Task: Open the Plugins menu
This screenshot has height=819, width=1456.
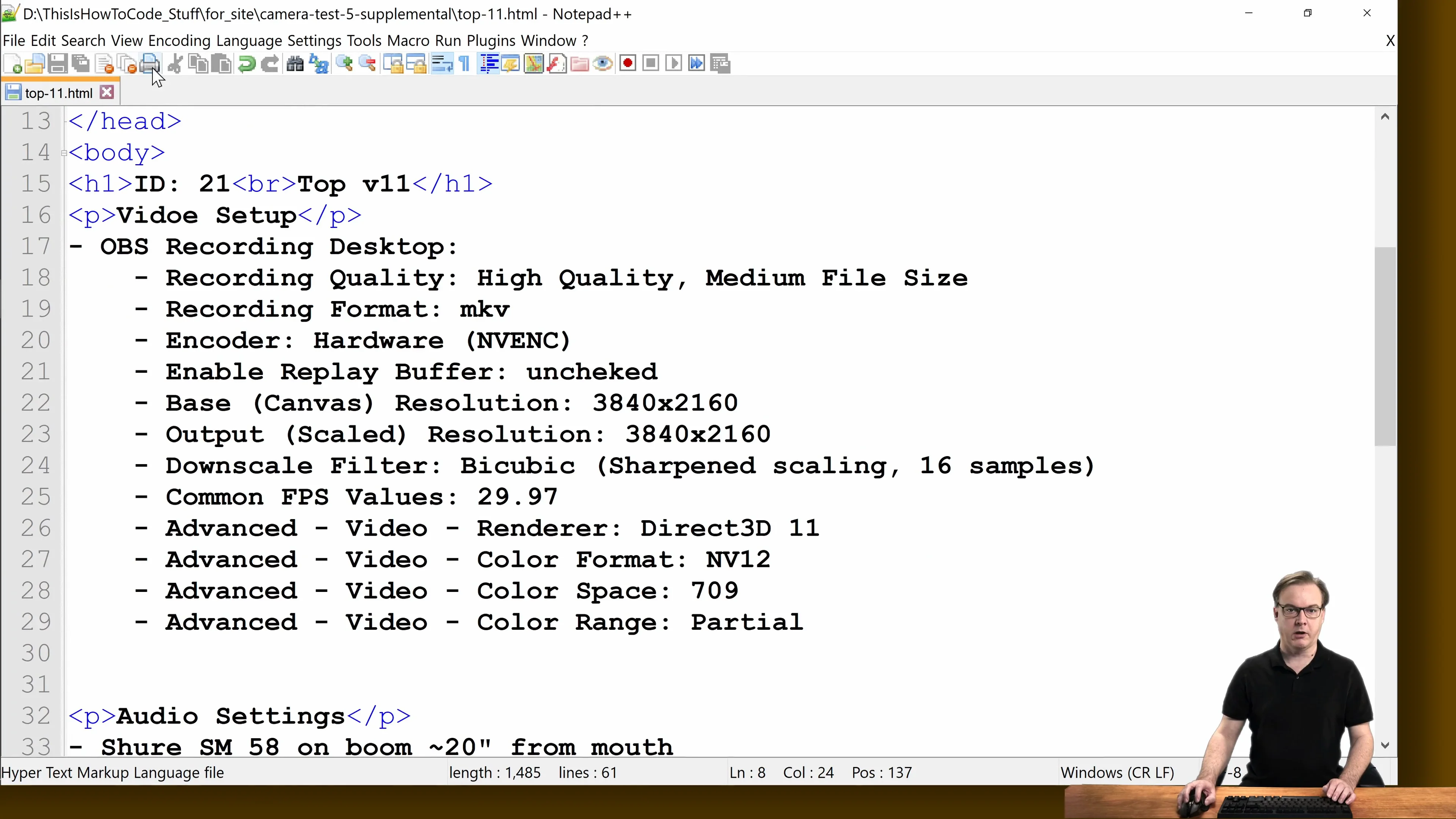Action: tap(491, 41)
